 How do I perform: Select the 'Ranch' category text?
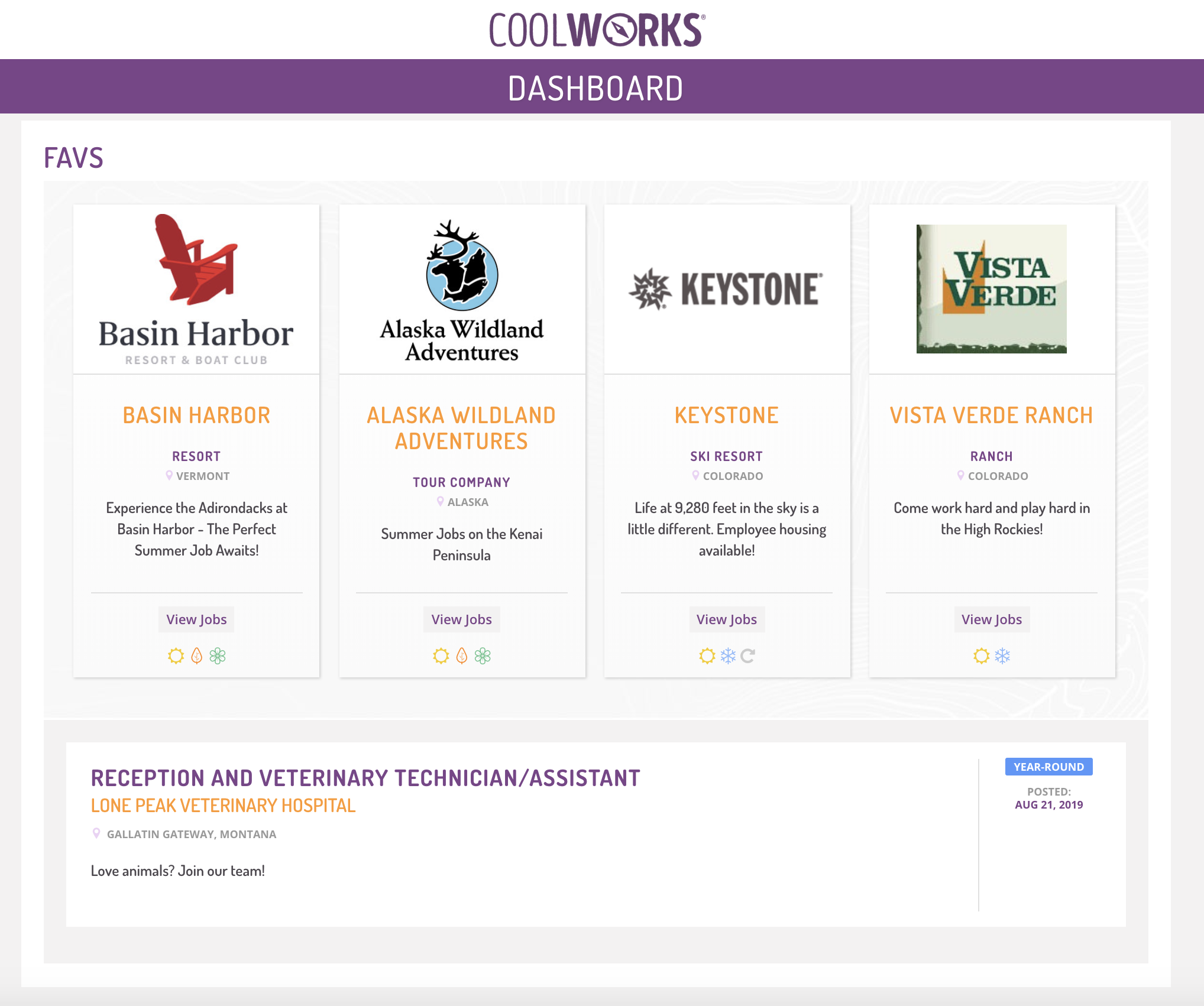992,456
